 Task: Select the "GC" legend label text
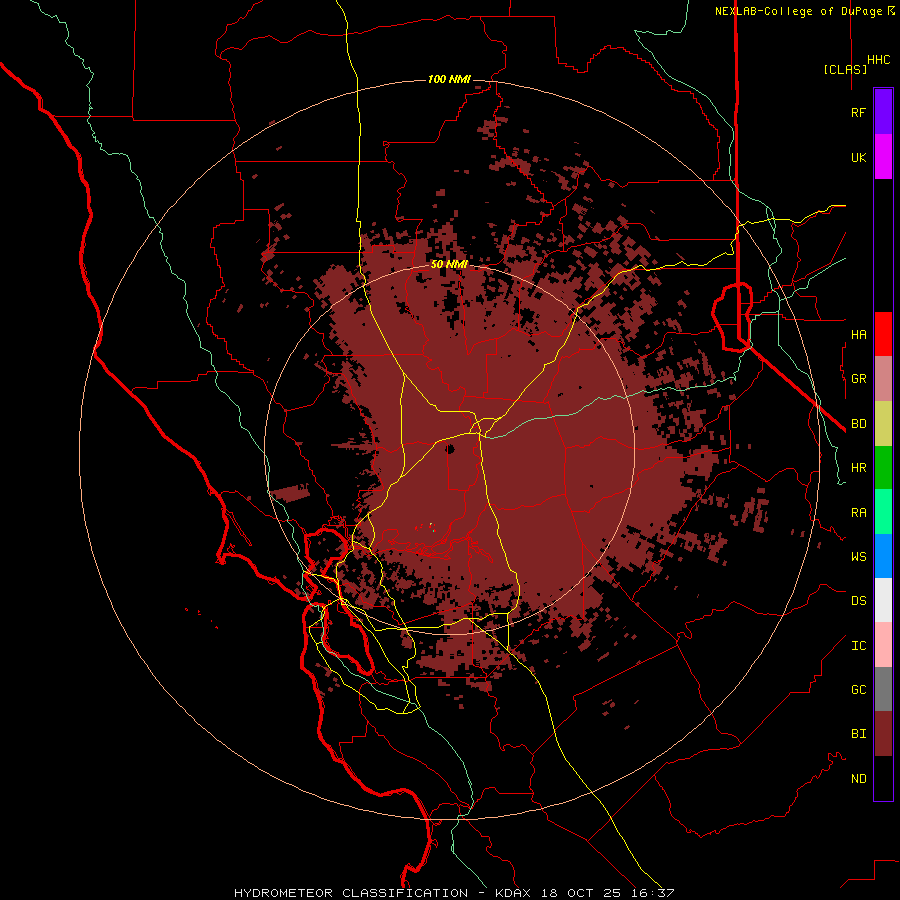tap(858, 690)
